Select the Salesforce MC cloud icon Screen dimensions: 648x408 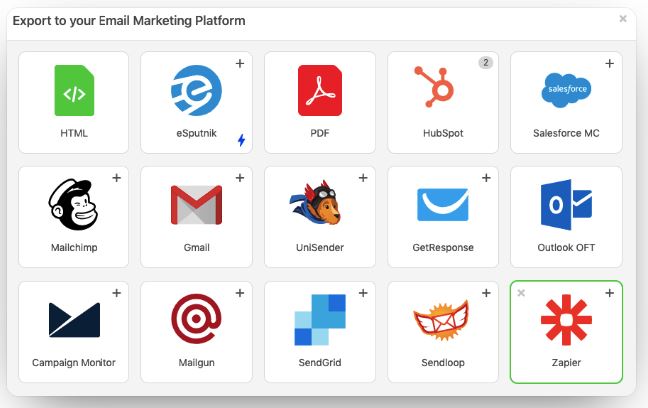click(x=566, y=90)
